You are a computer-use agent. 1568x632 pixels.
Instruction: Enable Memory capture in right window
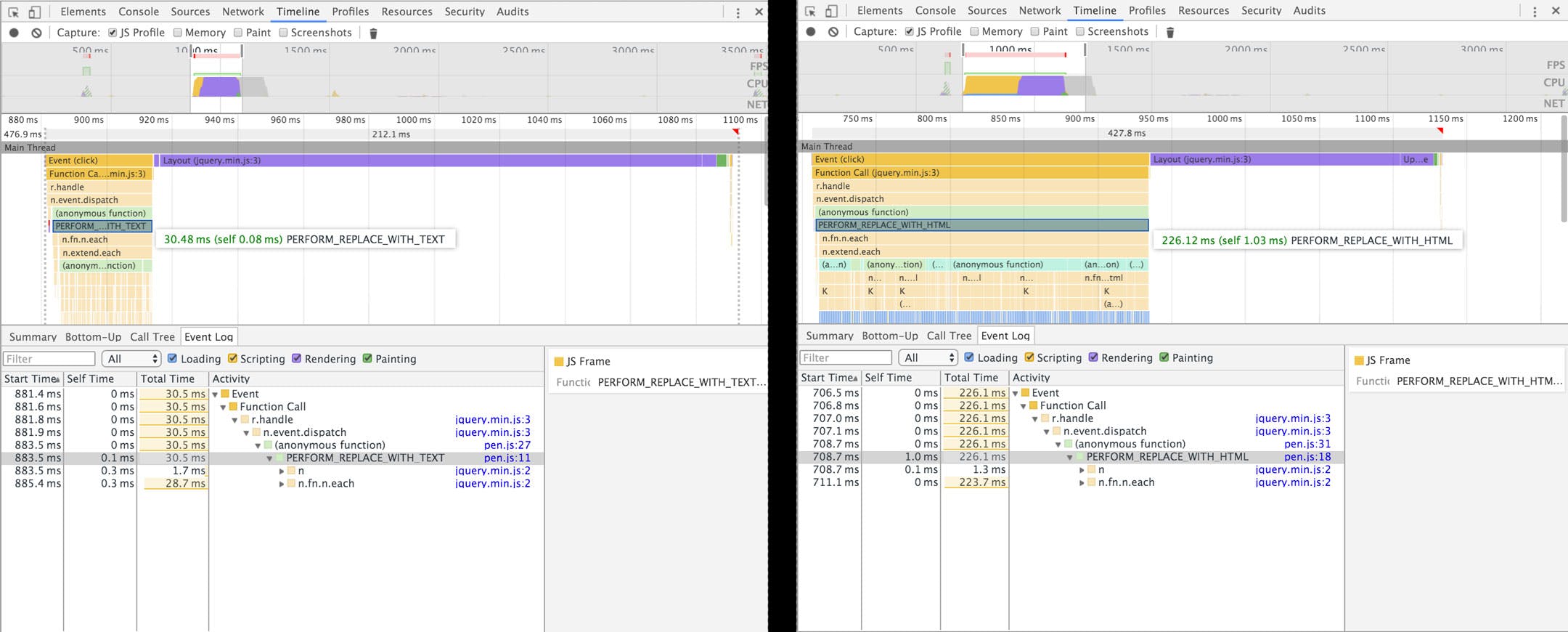point(975,31)
